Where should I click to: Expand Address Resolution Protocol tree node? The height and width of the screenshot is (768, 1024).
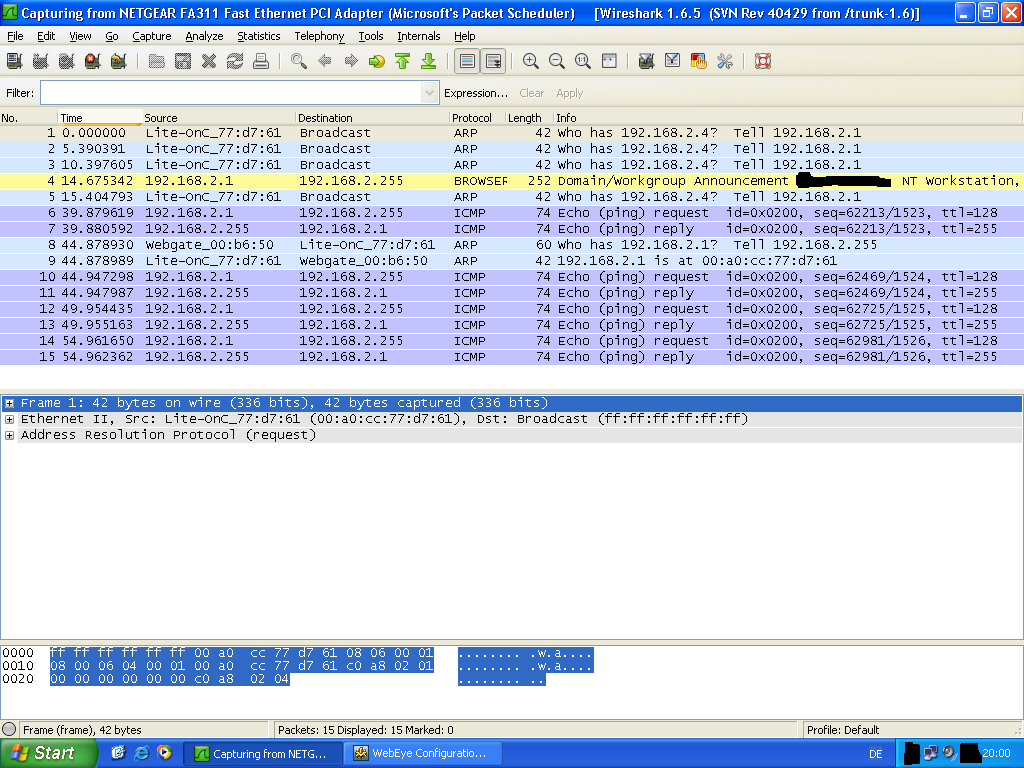tap(9, 435)
